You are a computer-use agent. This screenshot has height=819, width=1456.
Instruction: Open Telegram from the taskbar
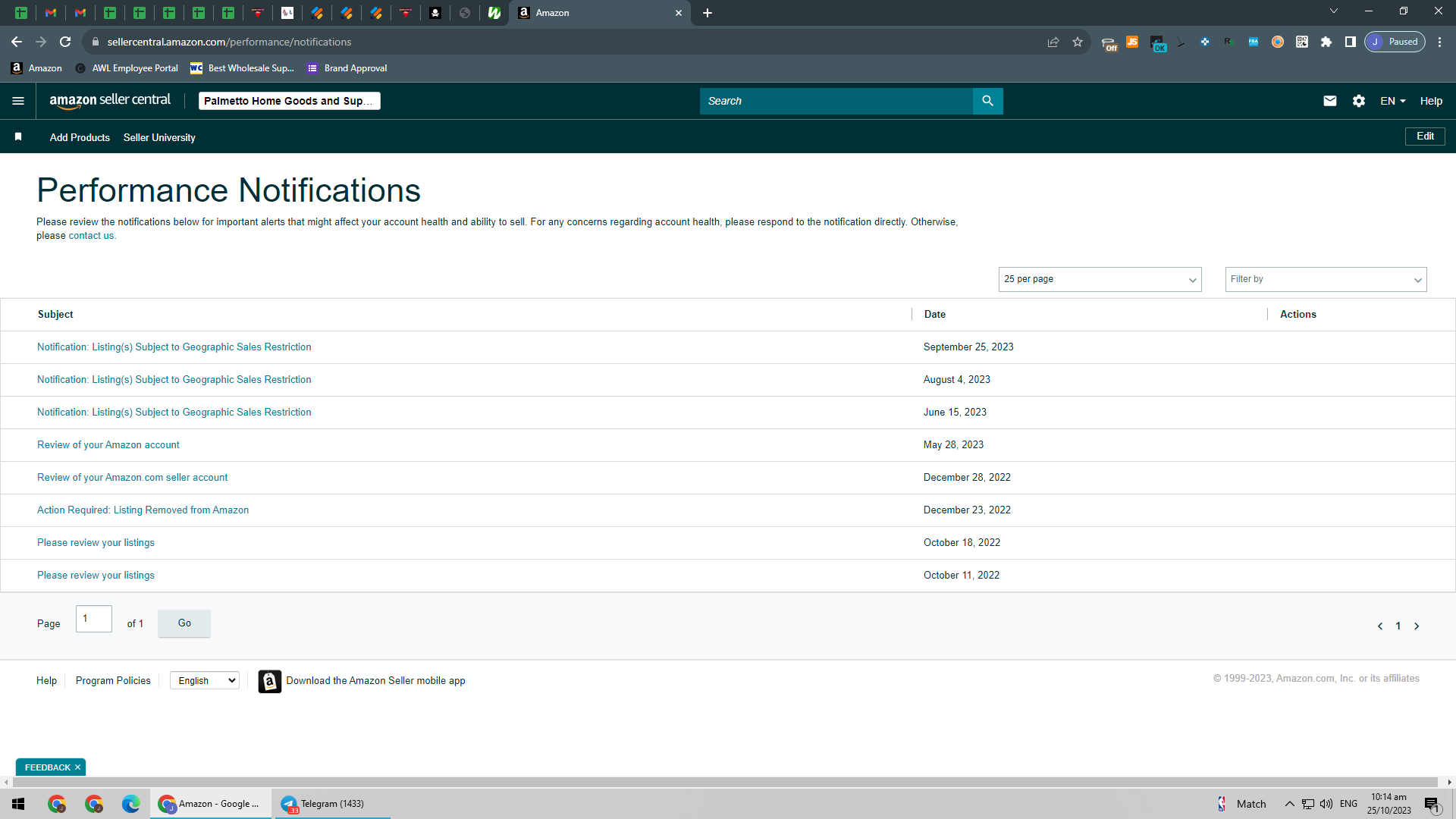coord(331,804)
